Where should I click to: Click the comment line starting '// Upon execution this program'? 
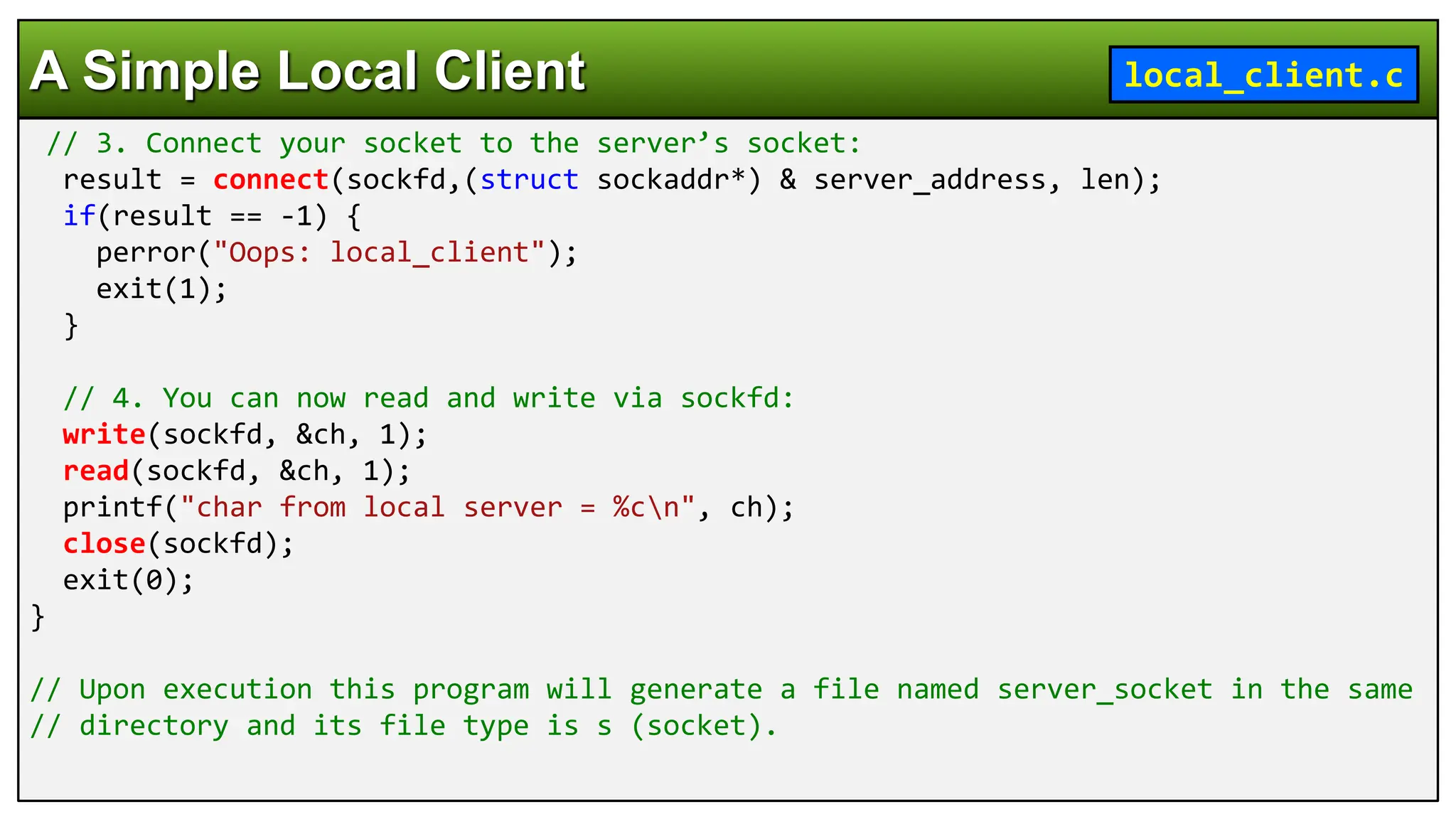722,690
